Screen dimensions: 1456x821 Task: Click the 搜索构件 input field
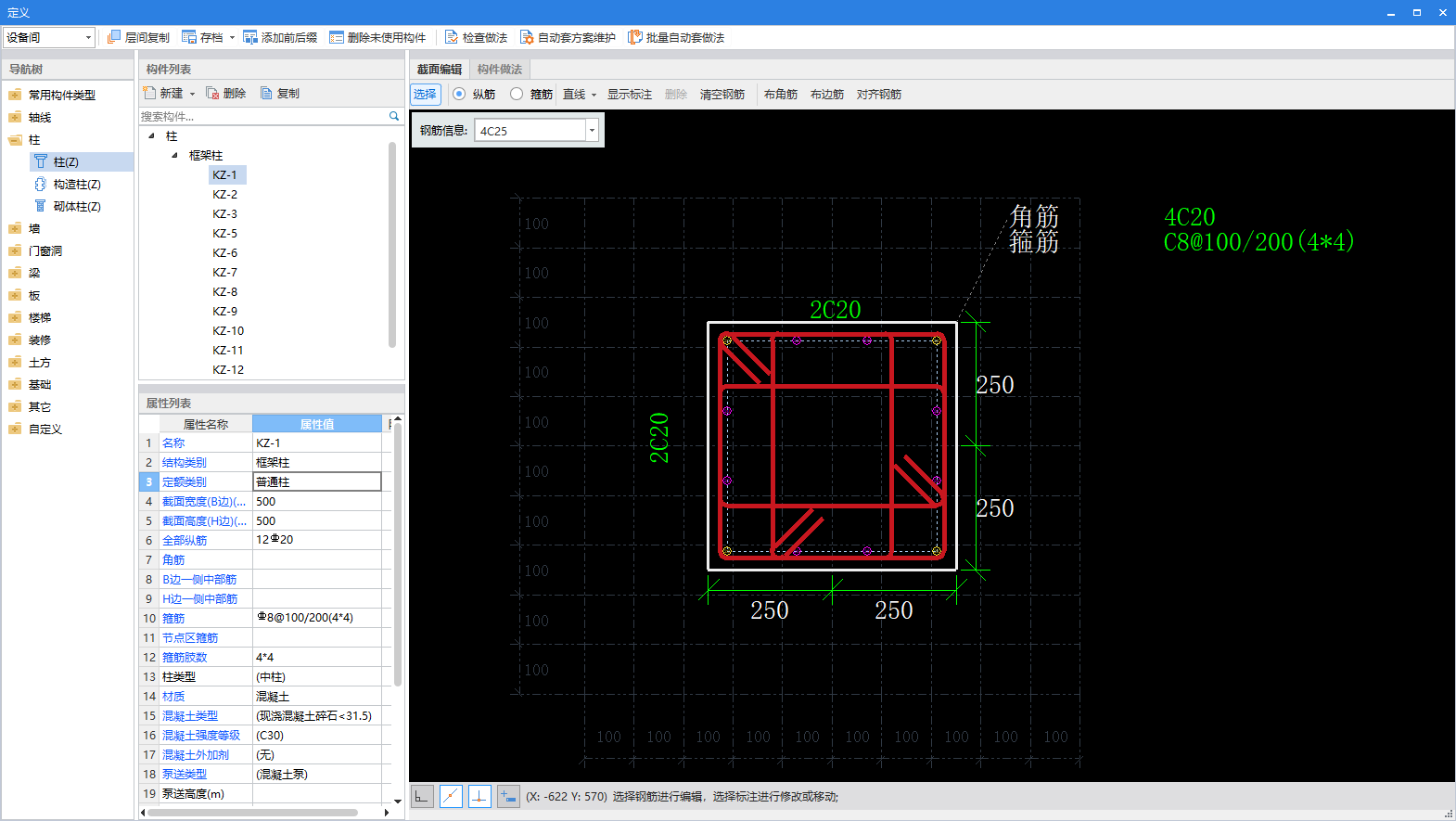click(263, 116)
